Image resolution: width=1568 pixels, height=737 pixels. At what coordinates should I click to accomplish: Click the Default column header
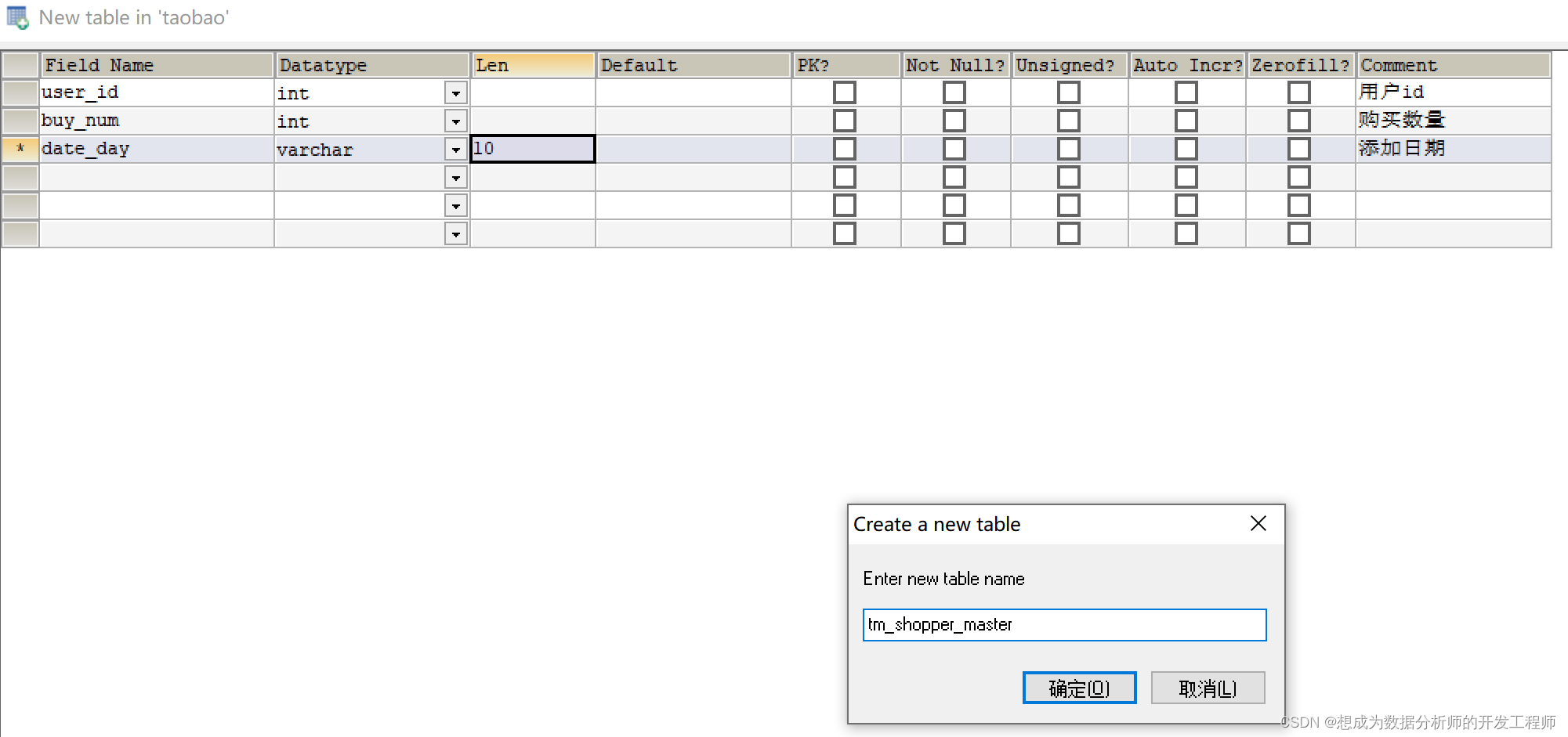(x=693, y=65)
